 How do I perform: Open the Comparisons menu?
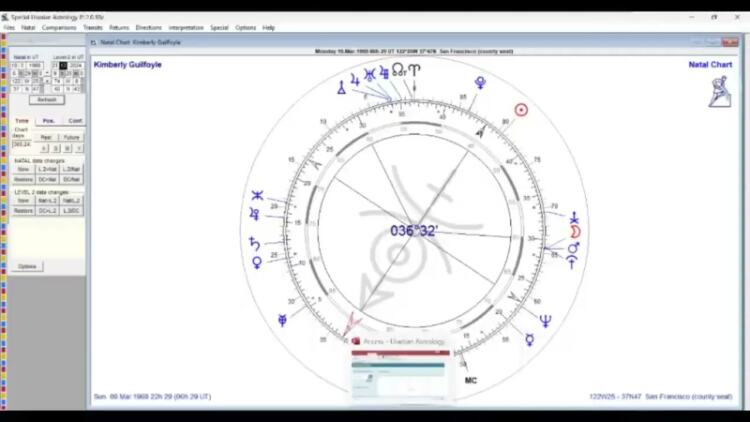pyautogui.click(x=59, y=28)
